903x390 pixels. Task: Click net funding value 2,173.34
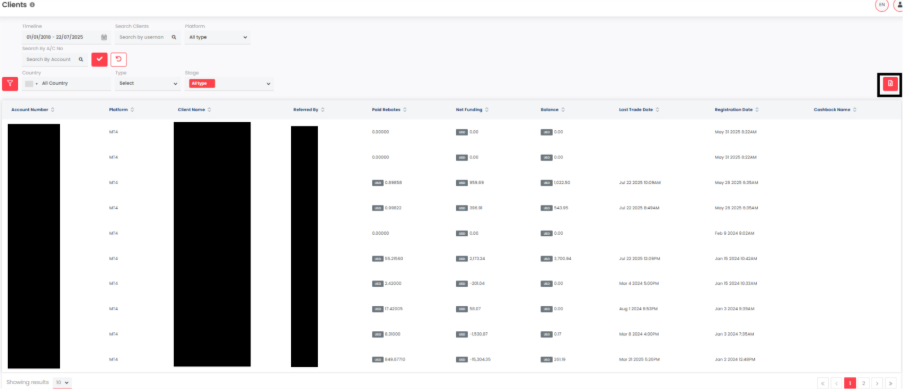pos(477,259)
